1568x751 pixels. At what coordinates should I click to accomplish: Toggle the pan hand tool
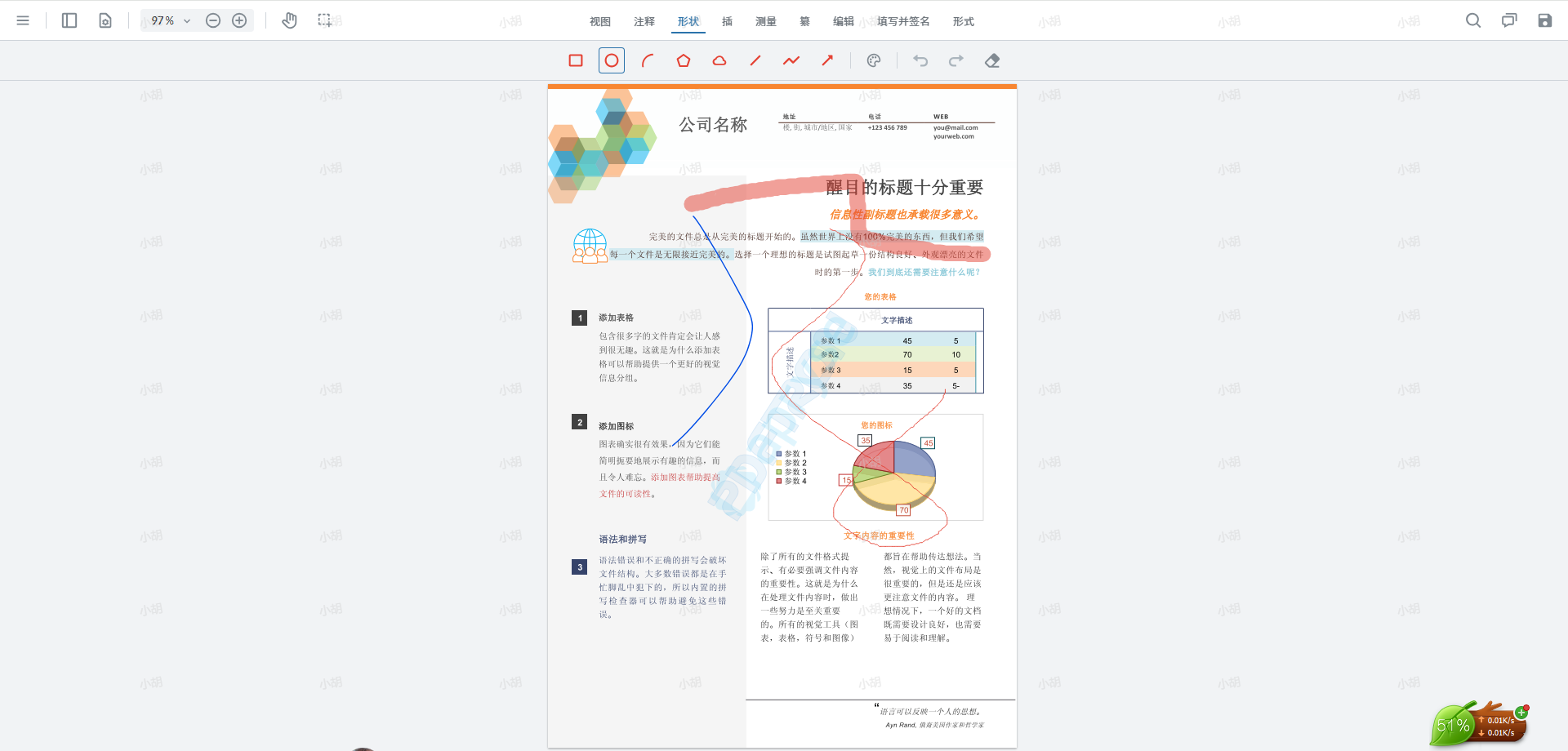coord(289,20)
